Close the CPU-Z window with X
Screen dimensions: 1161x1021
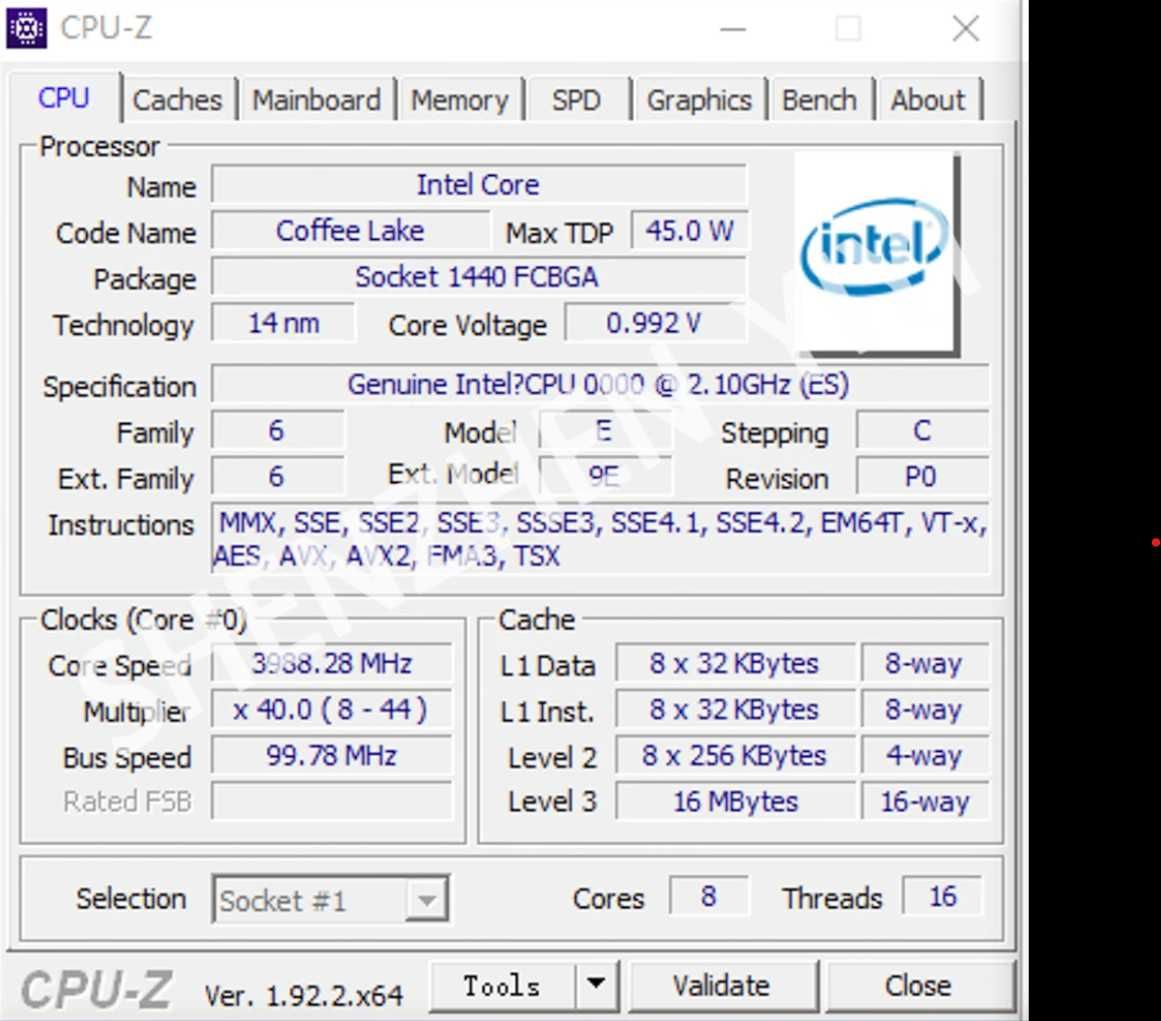point(966,29)
